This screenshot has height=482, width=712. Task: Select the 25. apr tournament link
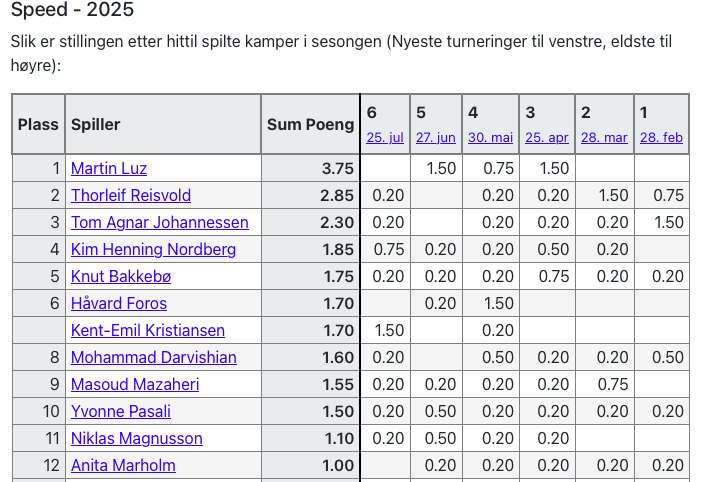546,137
